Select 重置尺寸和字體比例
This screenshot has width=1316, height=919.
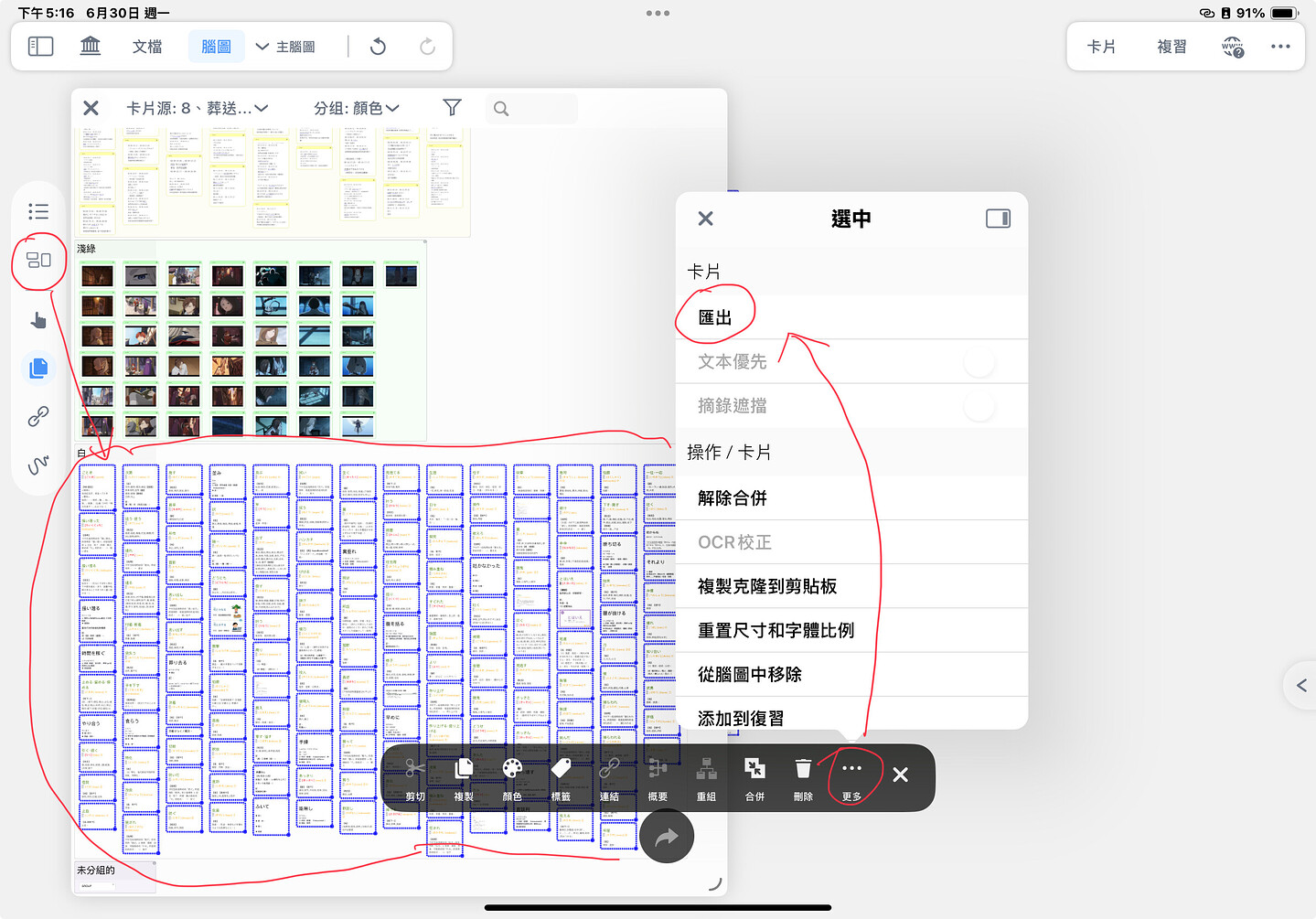coord(851,630)
